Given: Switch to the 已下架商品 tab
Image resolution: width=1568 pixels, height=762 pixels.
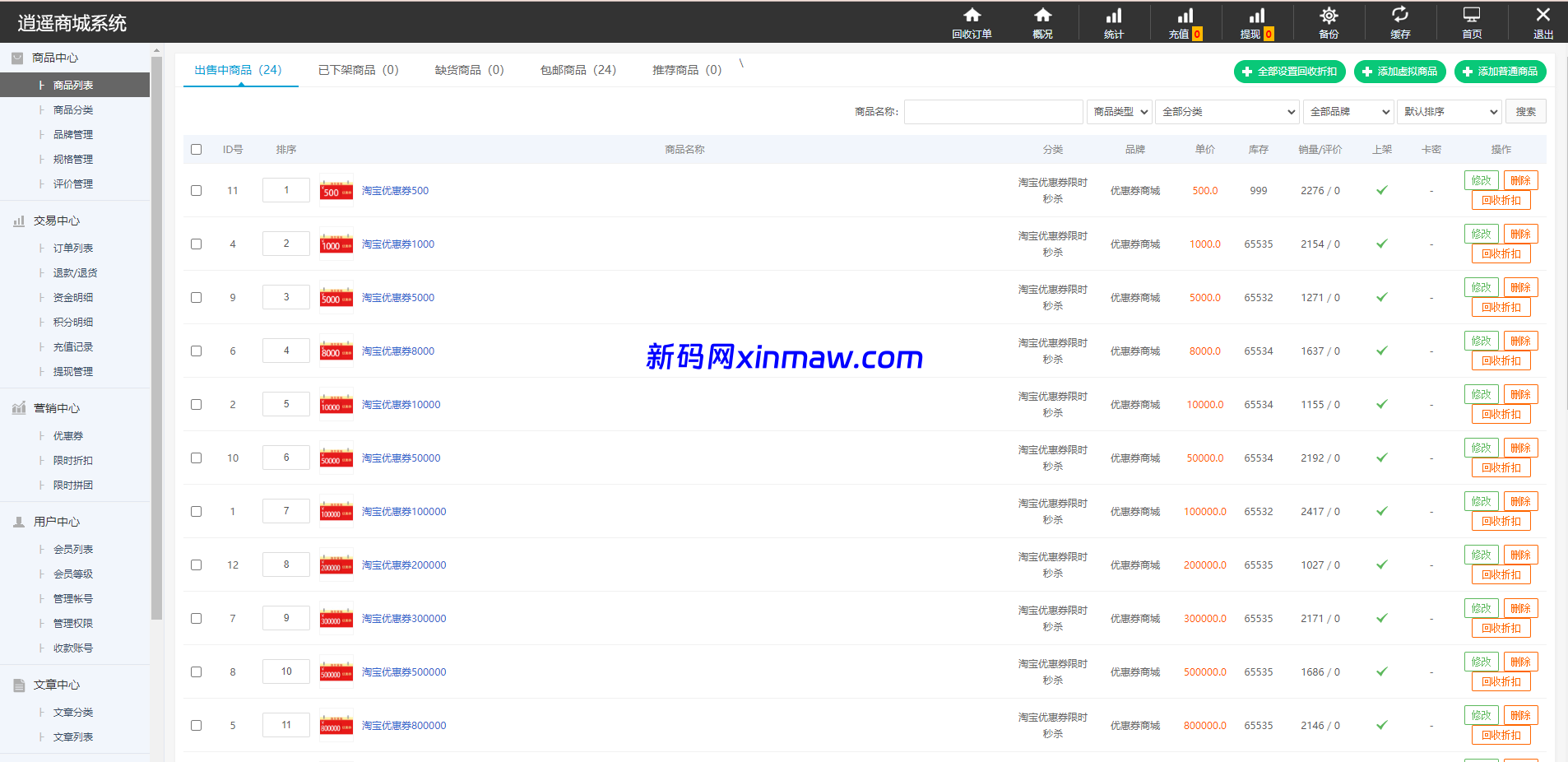Looking at the screenshot, I should point(358,70).
